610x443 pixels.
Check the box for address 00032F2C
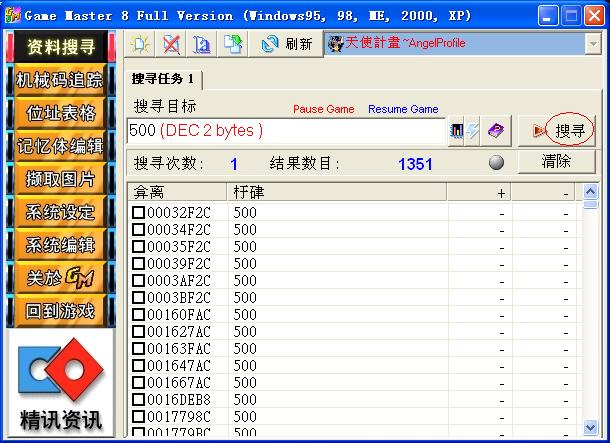(139, 213)
